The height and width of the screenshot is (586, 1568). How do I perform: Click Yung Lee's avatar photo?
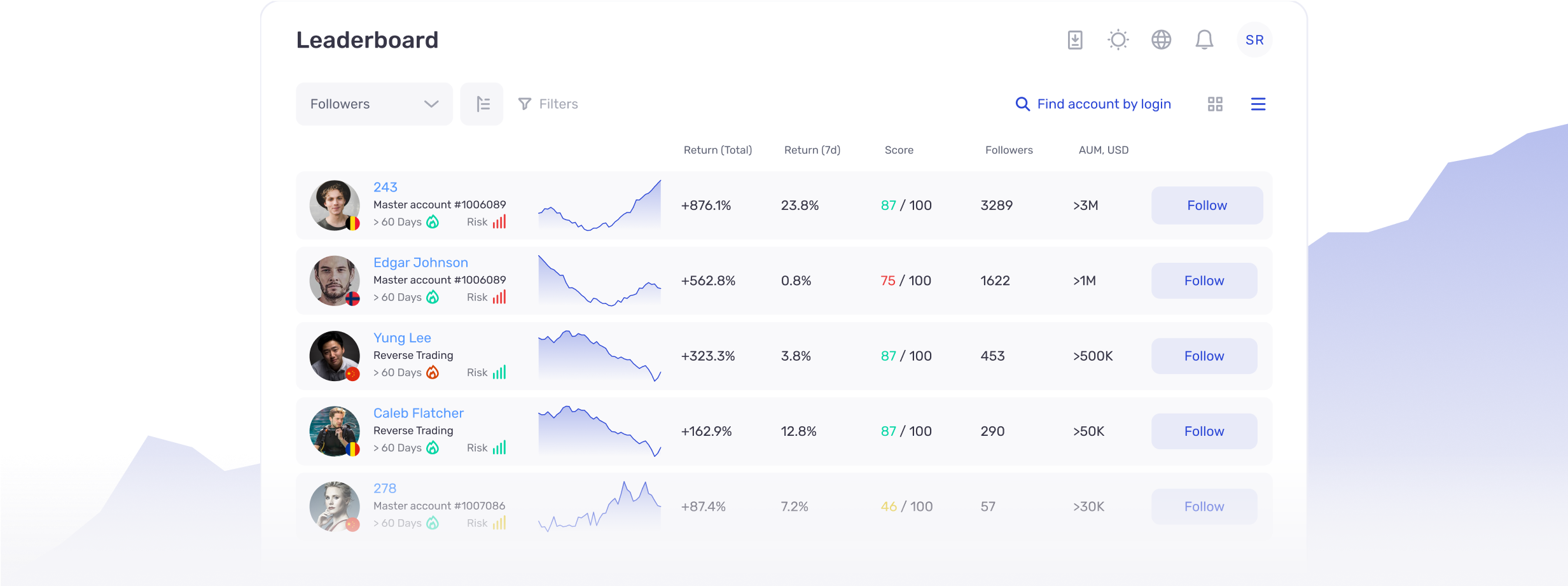pyautogui.click(x=335, y=356)
